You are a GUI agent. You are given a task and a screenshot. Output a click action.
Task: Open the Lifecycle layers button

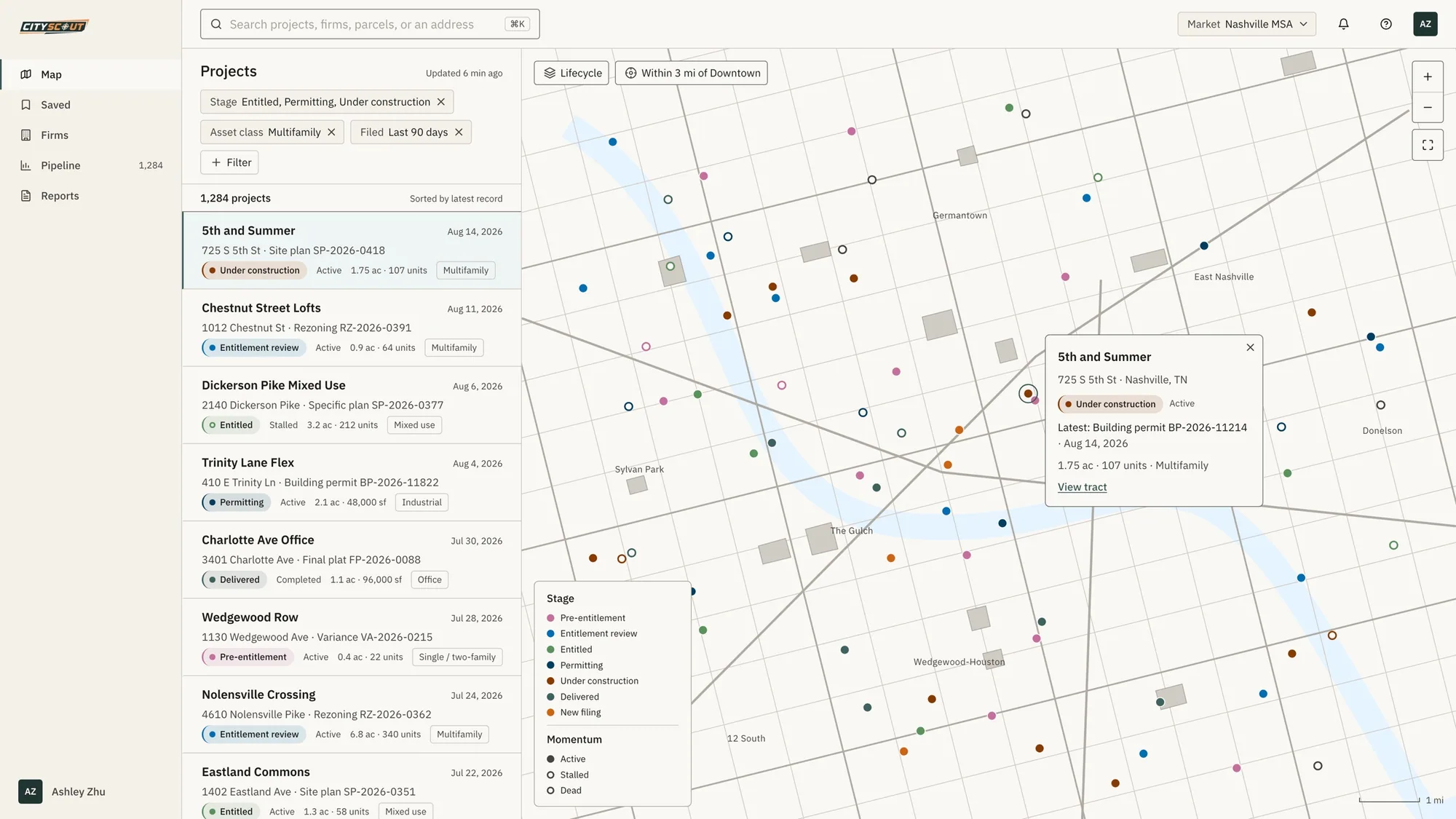pyautogui.click(x=571, y=73)
